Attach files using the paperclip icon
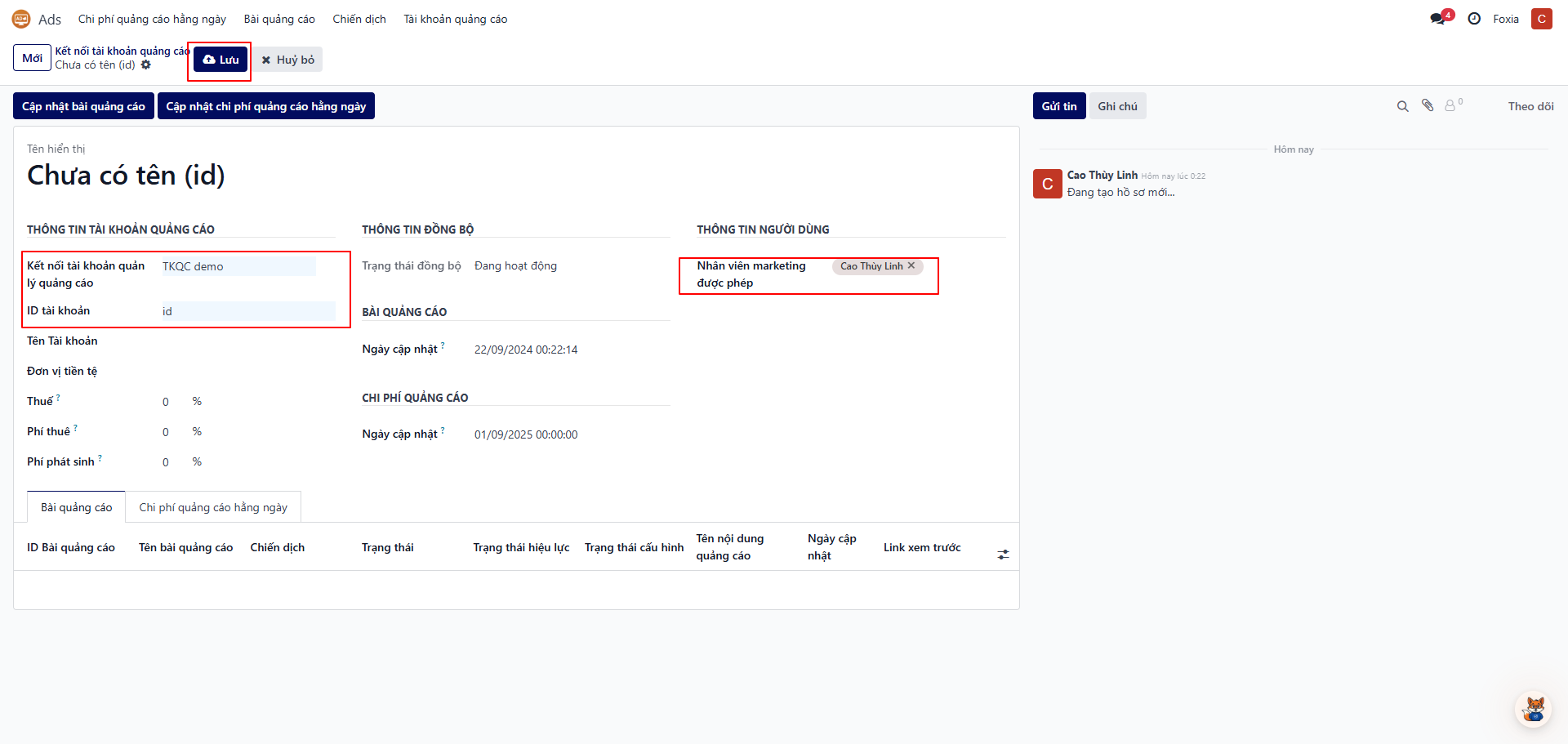 click(x=1428, y=105)
